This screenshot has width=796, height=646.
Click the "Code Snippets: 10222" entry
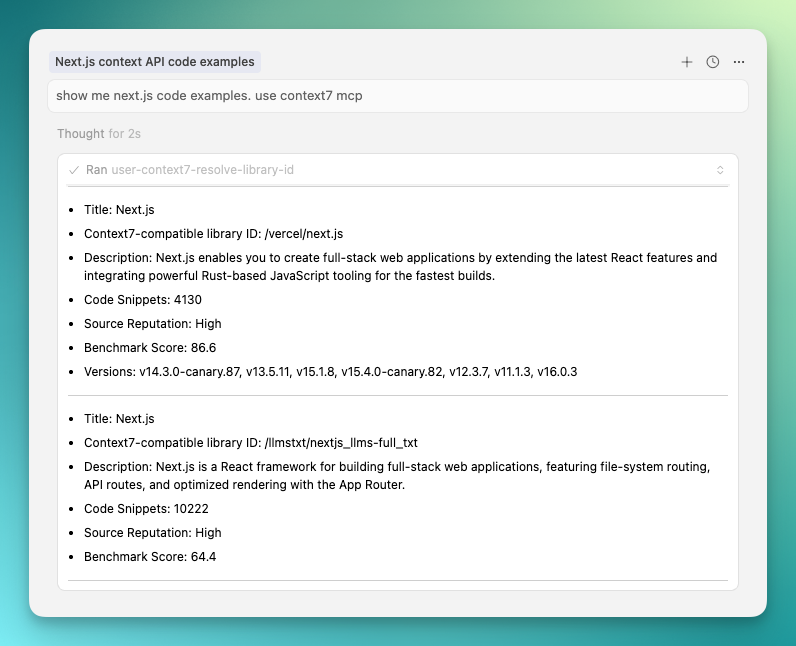coord(146,509)
